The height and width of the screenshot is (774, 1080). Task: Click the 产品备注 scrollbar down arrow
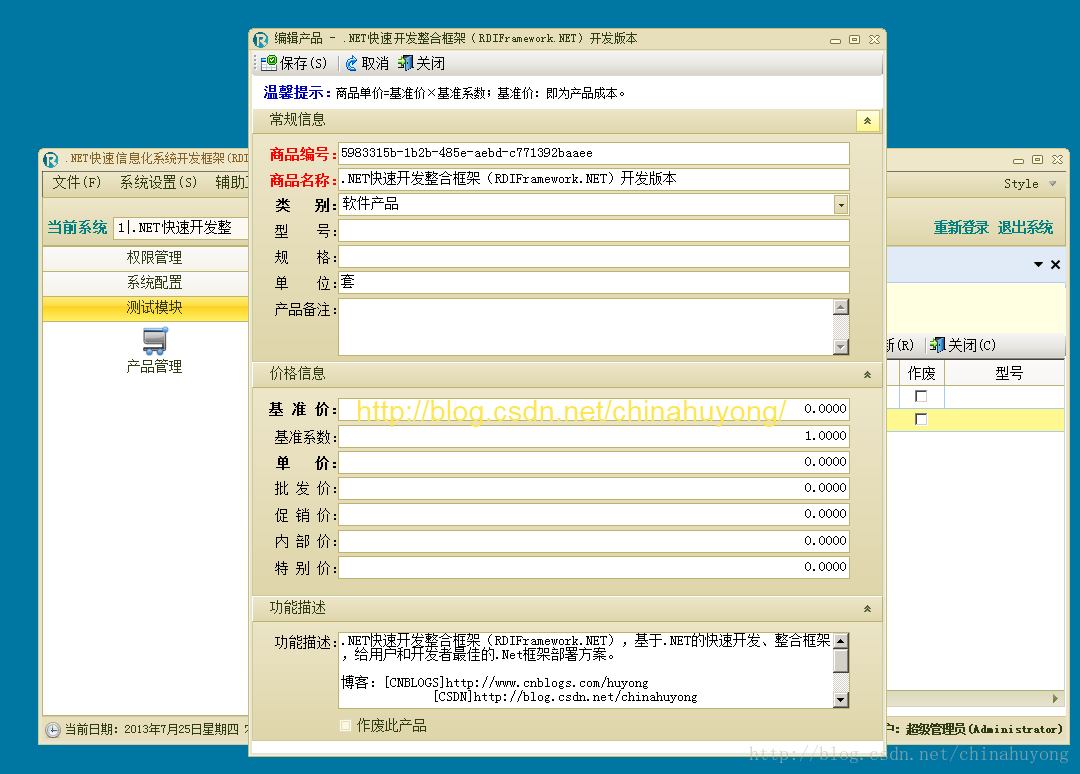click(x=841, y=347)
